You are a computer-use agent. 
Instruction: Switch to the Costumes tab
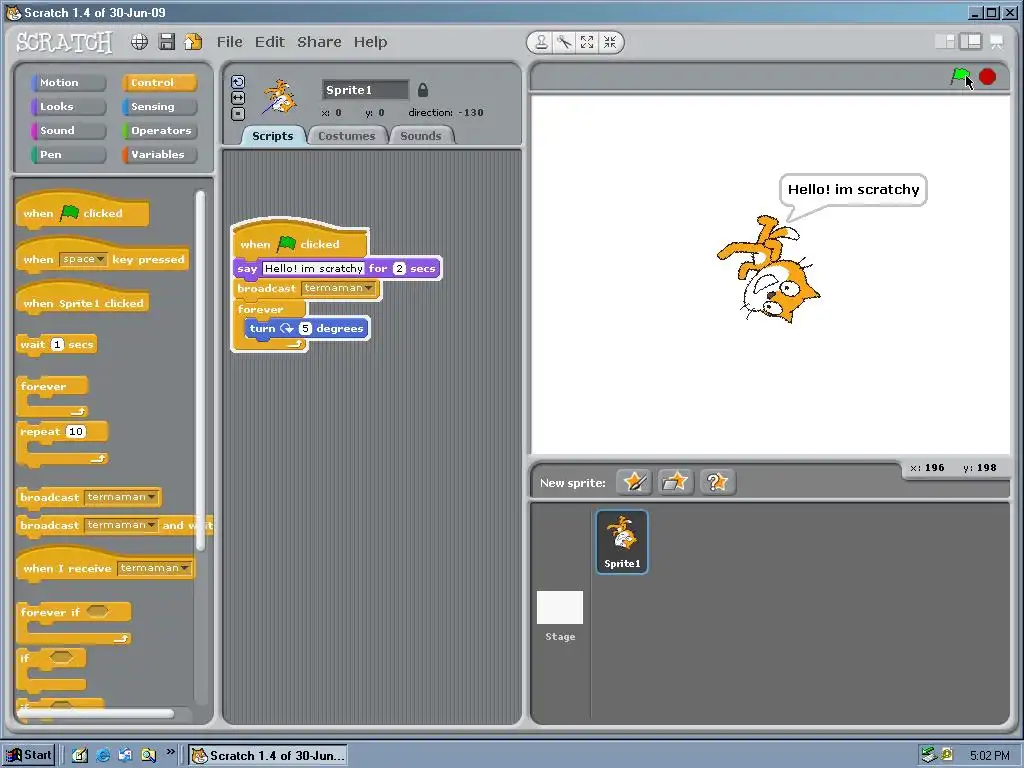click(347, 136)
